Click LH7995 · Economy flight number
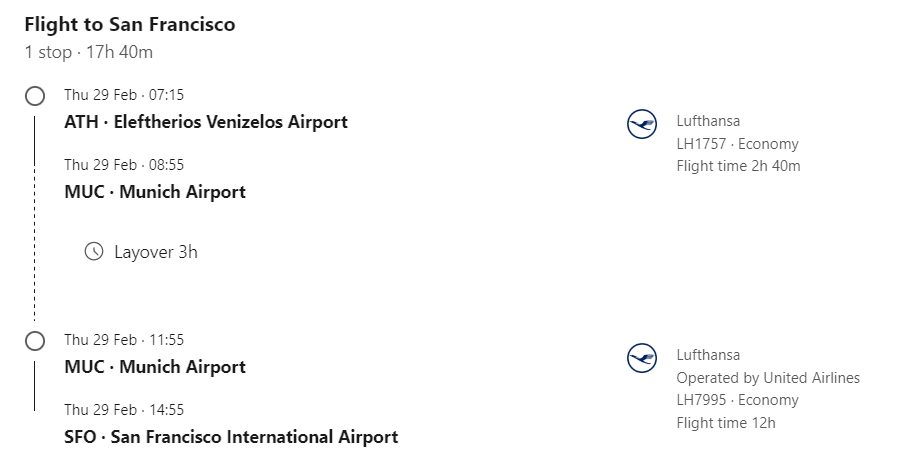 click(x=737, y=400)
